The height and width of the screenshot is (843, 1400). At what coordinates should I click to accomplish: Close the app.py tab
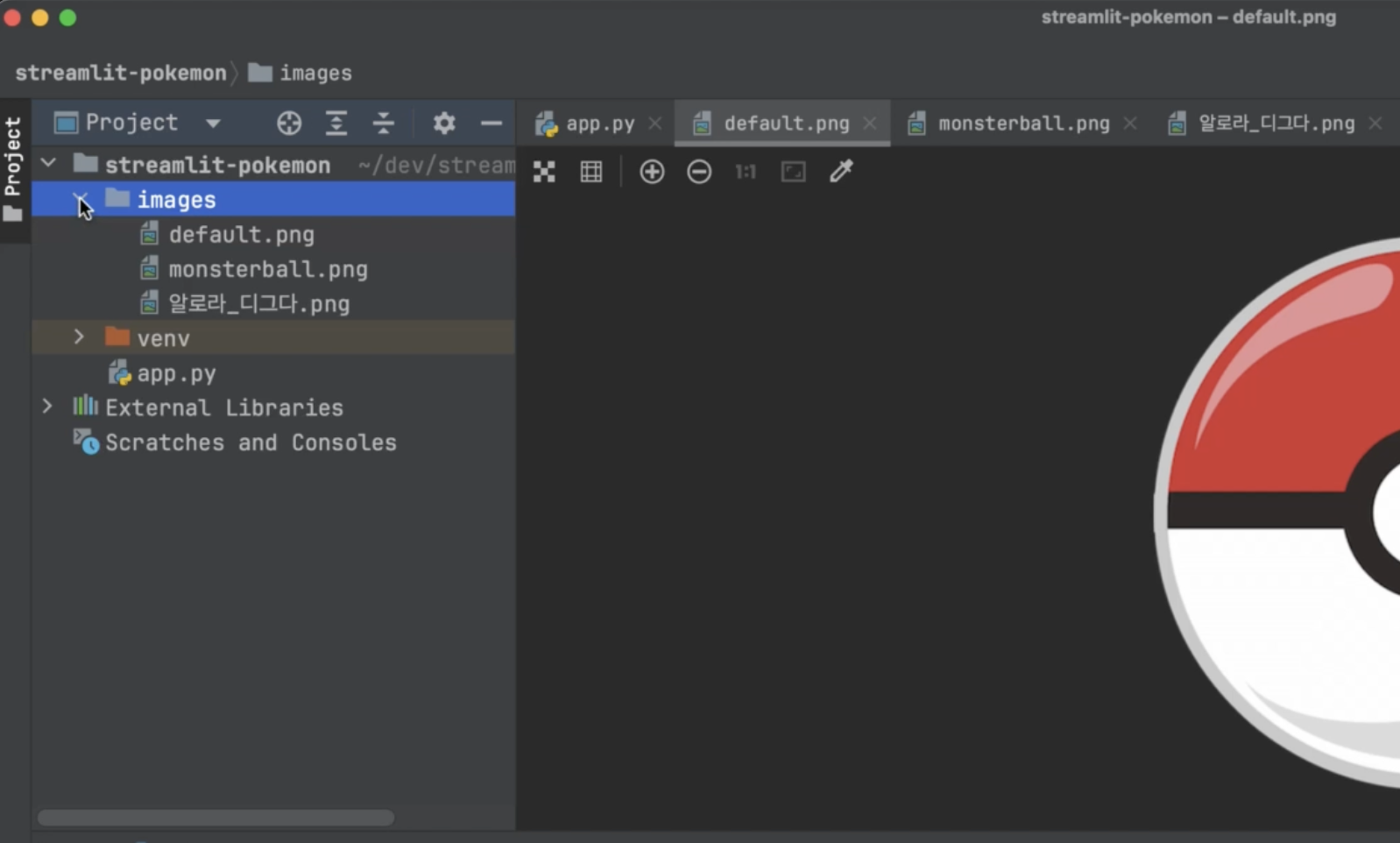click(x=655, y=124)
